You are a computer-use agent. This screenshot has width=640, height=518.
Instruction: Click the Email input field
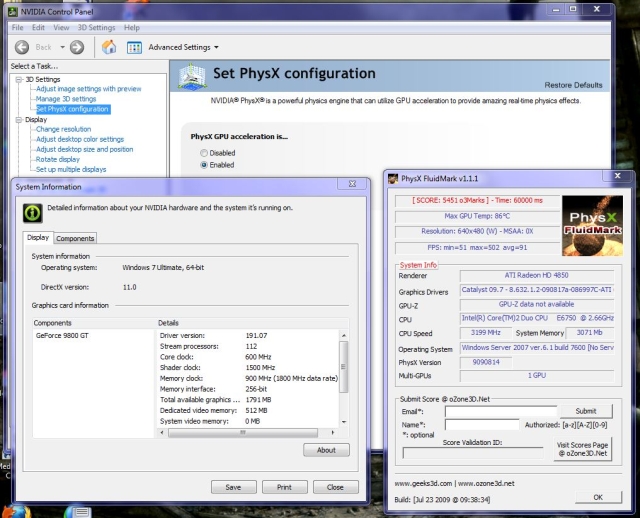pyautogui.click(x=501, y=411)
